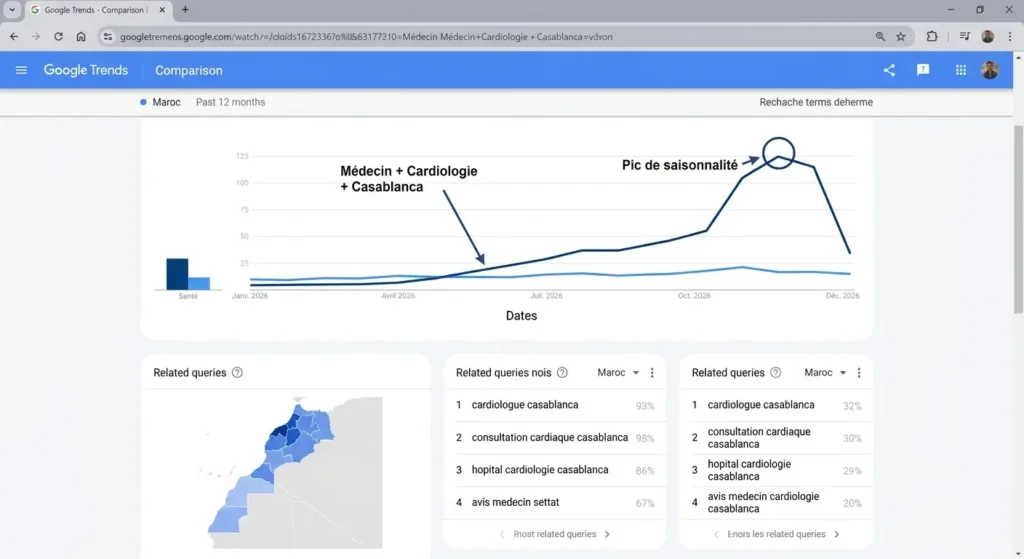
Task: Go to previous page of Rnost related queries
Action: click(x=502, y=534)
